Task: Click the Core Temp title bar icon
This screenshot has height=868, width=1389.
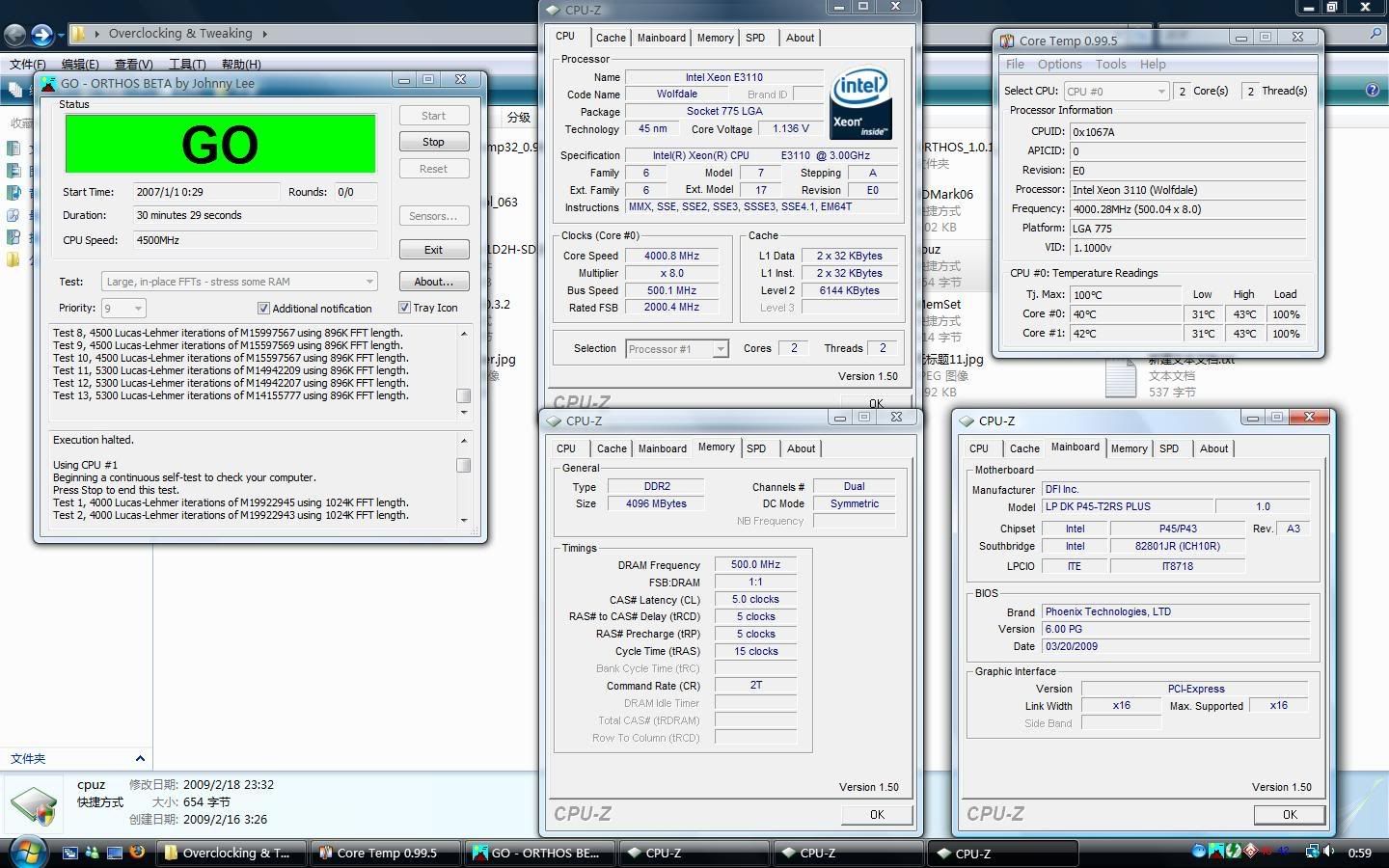Action: tap(1007, 41)
